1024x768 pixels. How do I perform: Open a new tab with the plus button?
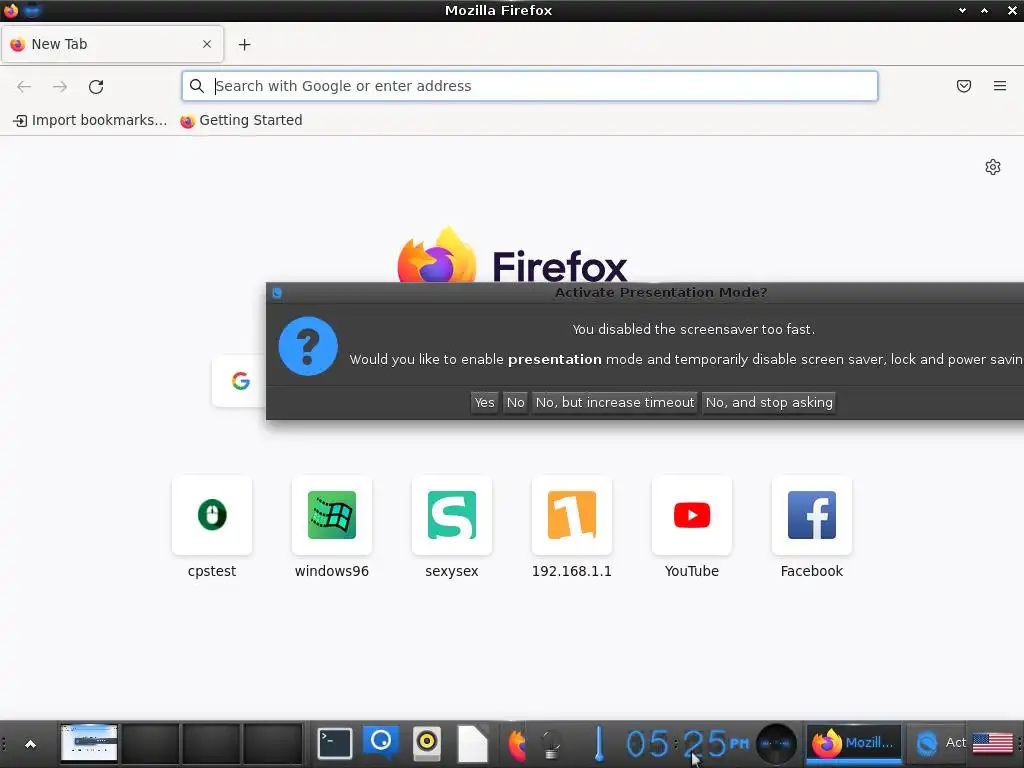point(244,44)
